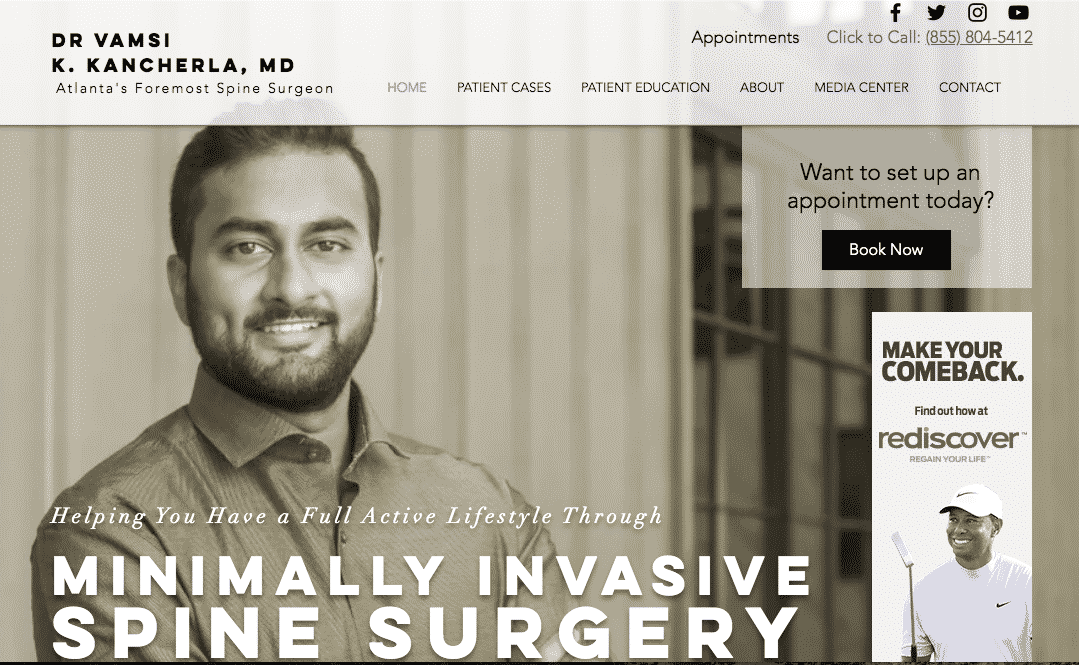Call the (855) 804-5412 phone link
The width and height of the screenshot is (1079, 665).
click(979, 37)
